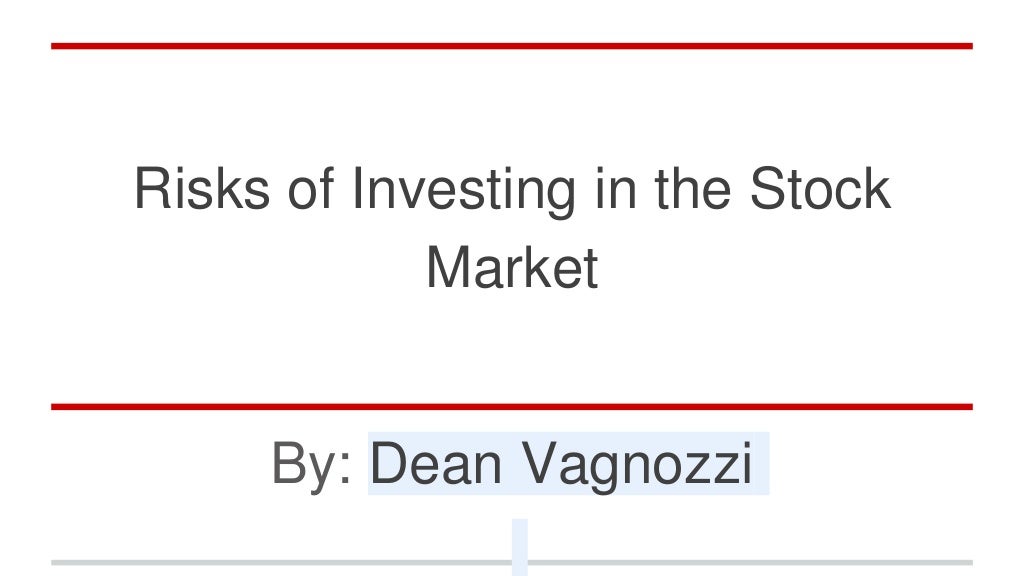Click the word "Market" on the second title line

click(x=512, y=267)
